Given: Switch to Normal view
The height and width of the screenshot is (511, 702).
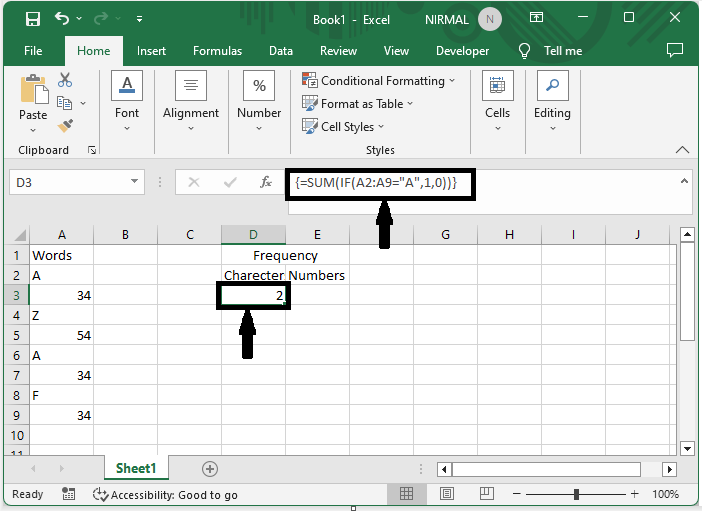Looking at the screenshot, I should point(406,494).
